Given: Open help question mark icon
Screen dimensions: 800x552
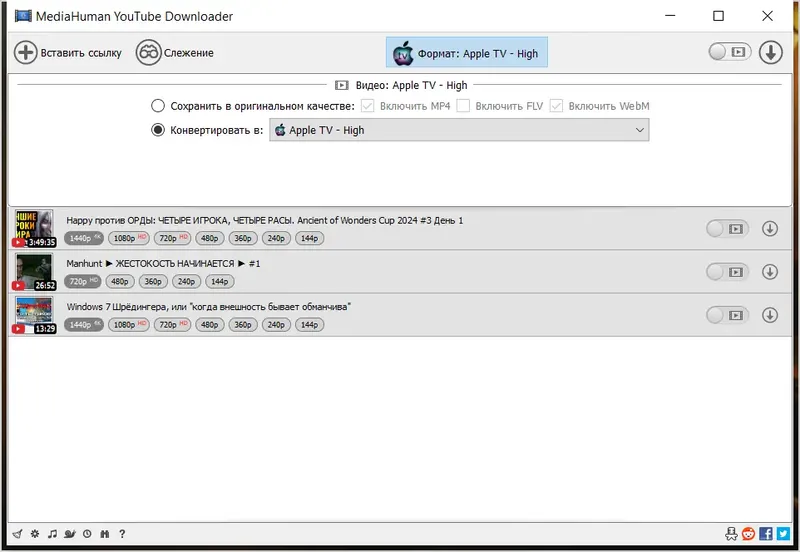Looking at the screenshot, I should (122, 534).
